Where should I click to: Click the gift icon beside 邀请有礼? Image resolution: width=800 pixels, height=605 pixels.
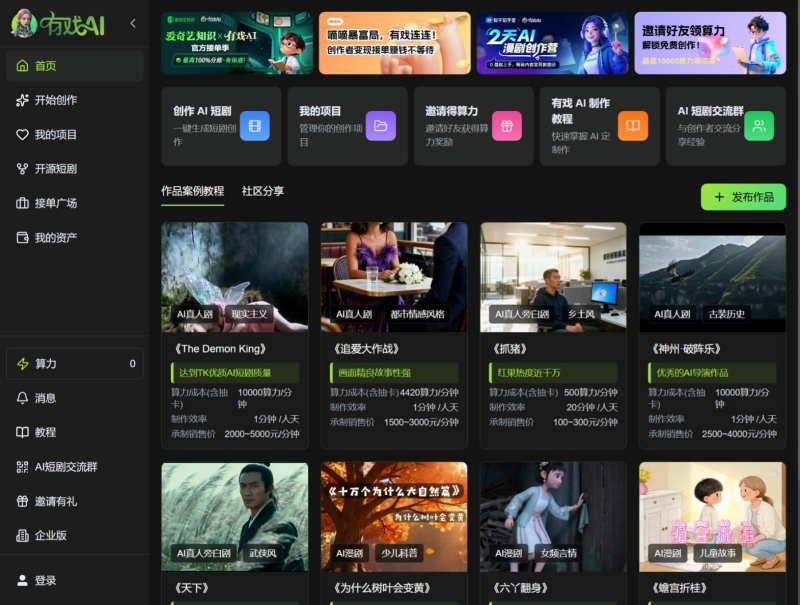[x=22, y=501]
